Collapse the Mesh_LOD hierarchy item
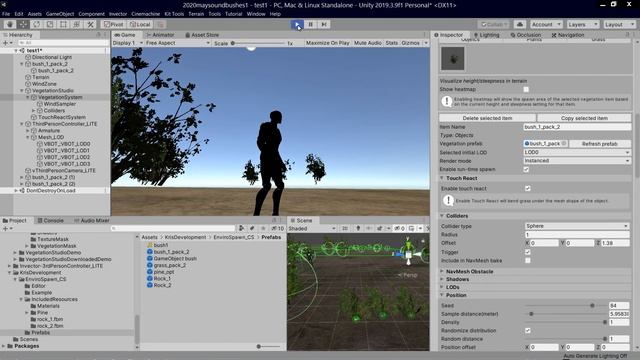This screenshot has width=640, height=360. (28, 137)
